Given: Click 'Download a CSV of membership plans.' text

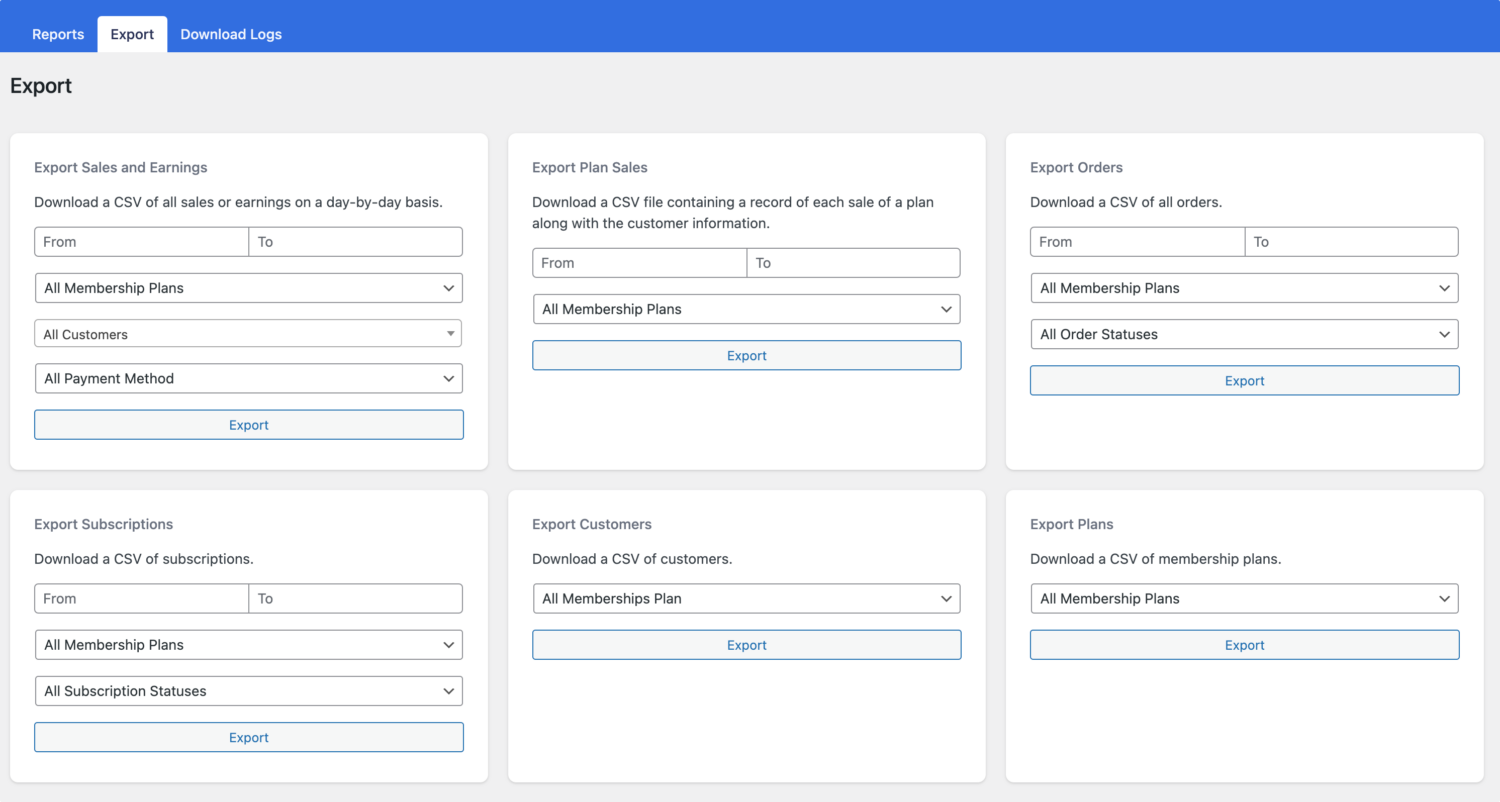Looking at the screenshot, I should click(1156, 559).
